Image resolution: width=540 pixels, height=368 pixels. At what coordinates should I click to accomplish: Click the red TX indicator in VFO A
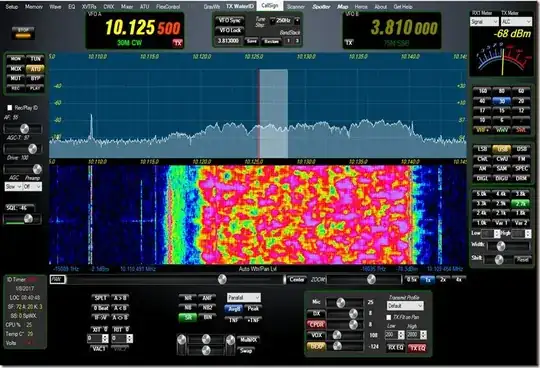pos(177,43)
